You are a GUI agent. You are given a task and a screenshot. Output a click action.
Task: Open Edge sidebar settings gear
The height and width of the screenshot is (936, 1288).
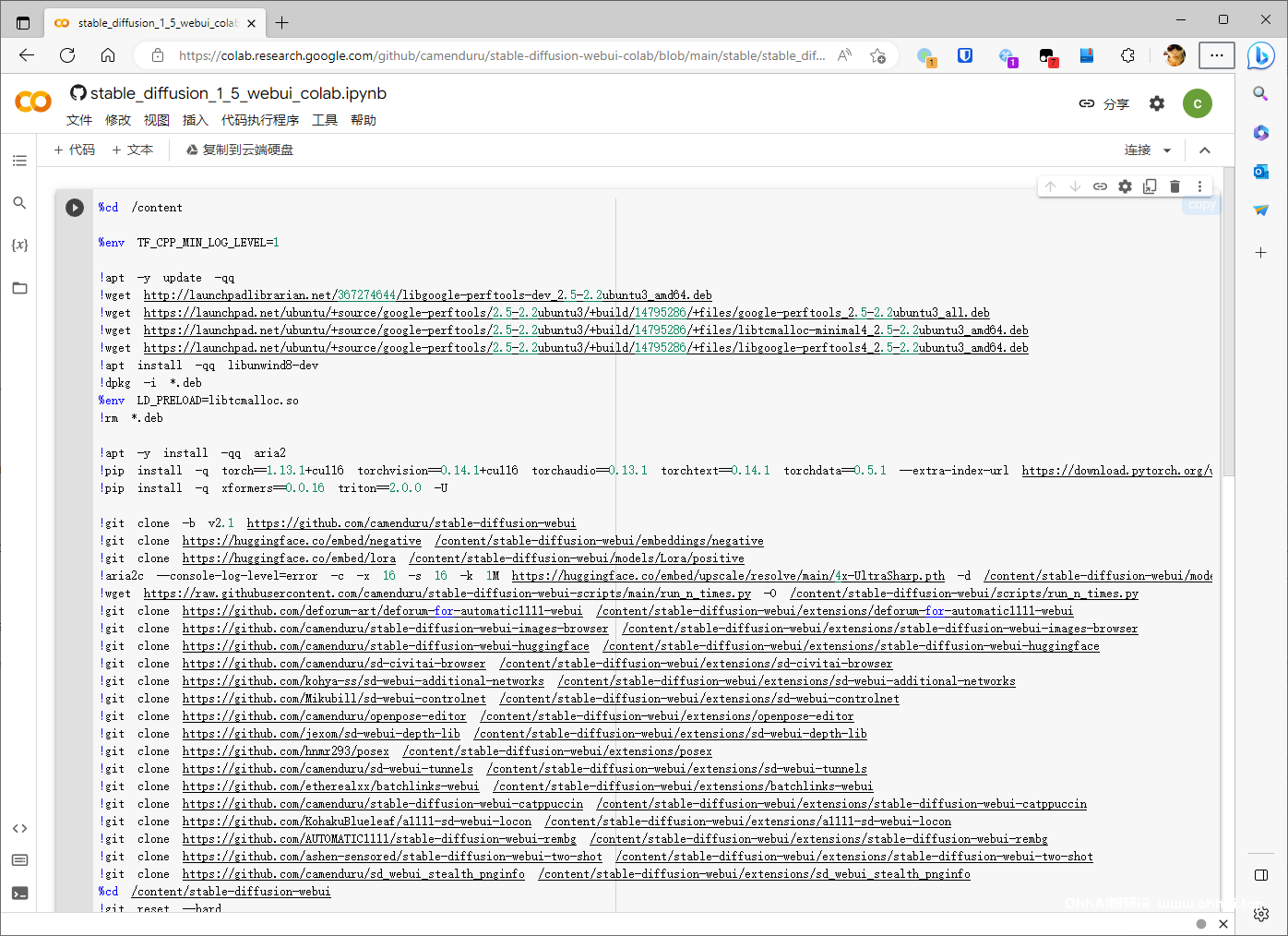1260,915
